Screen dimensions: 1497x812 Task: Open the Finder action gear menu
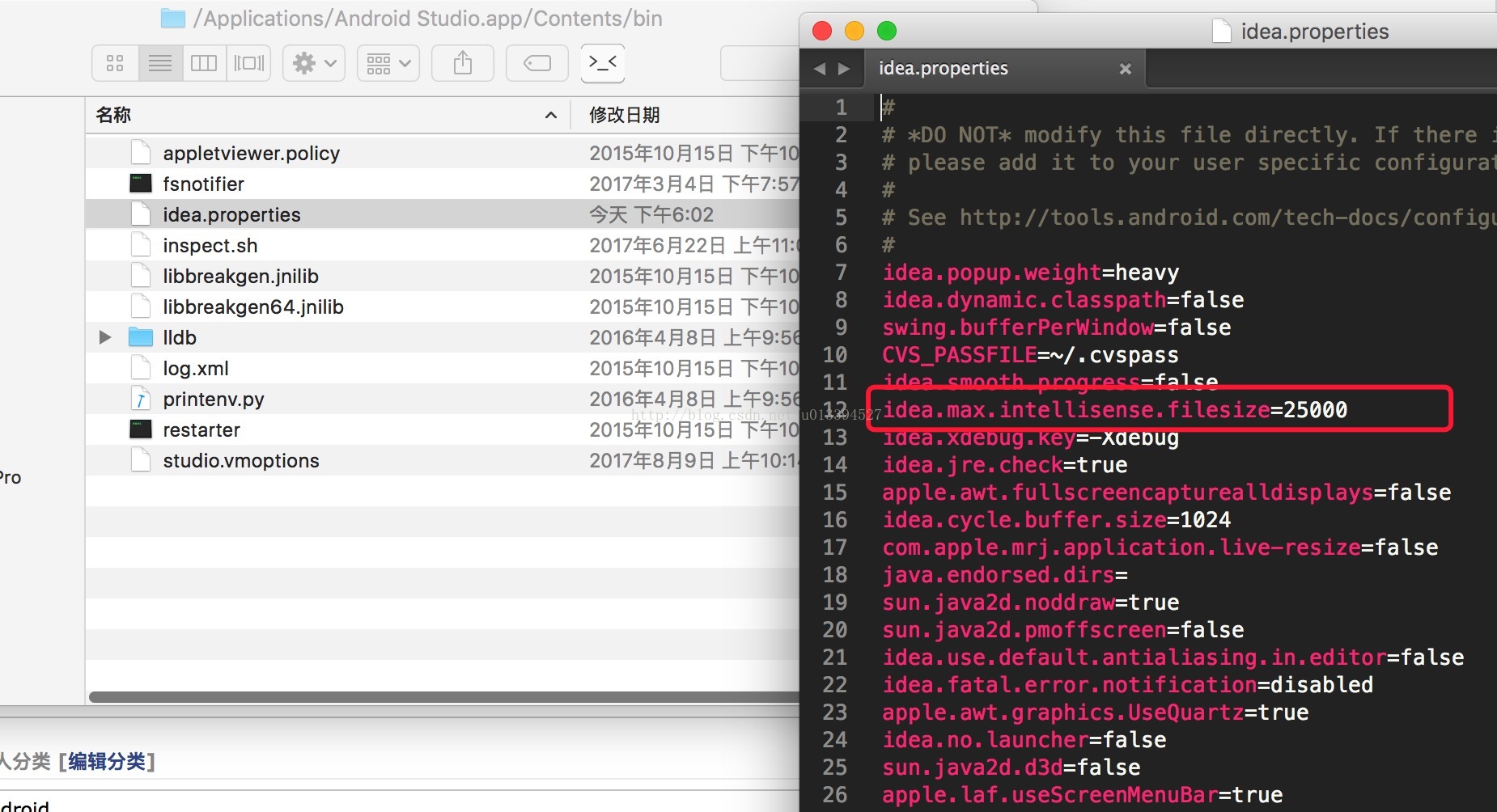pyautogui.click(x=314, y=63)
